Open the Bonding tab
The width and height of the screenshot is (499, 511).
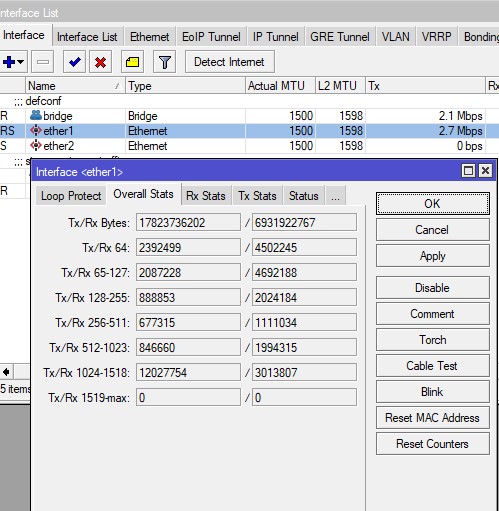pos(479,37)
